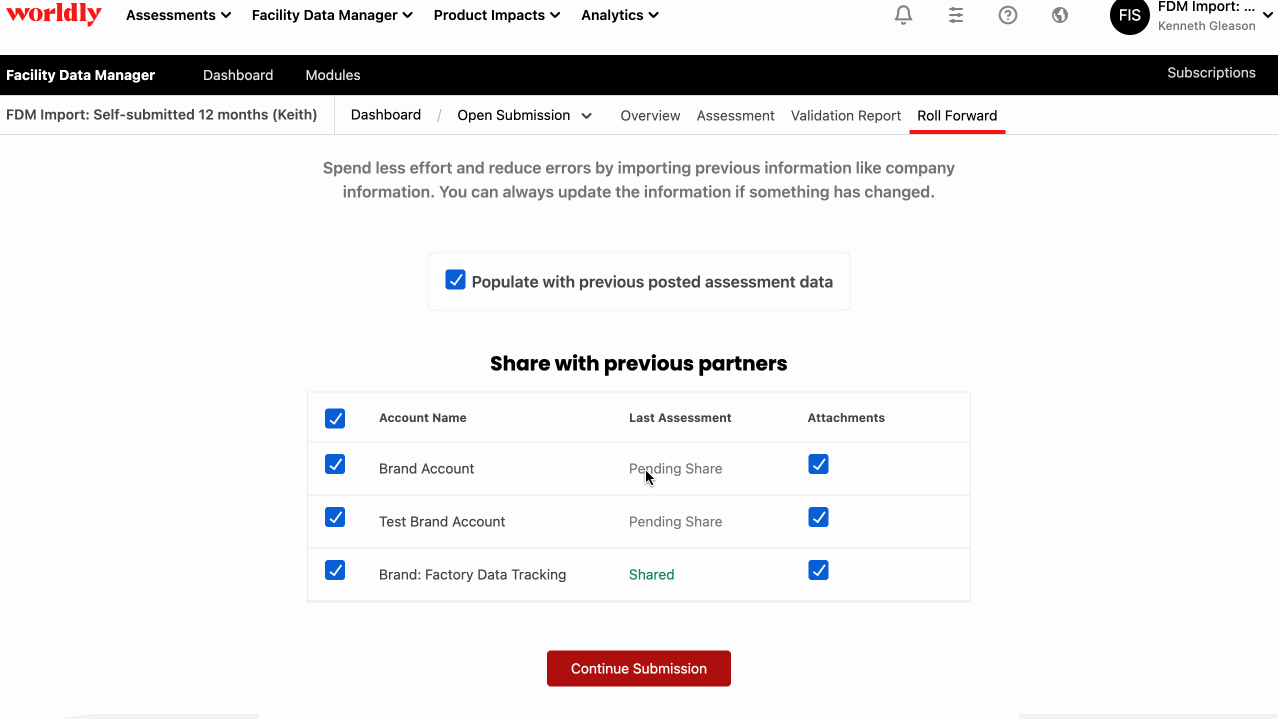
Task: Switch to the Validation Report tab
Action: (846, 116)
